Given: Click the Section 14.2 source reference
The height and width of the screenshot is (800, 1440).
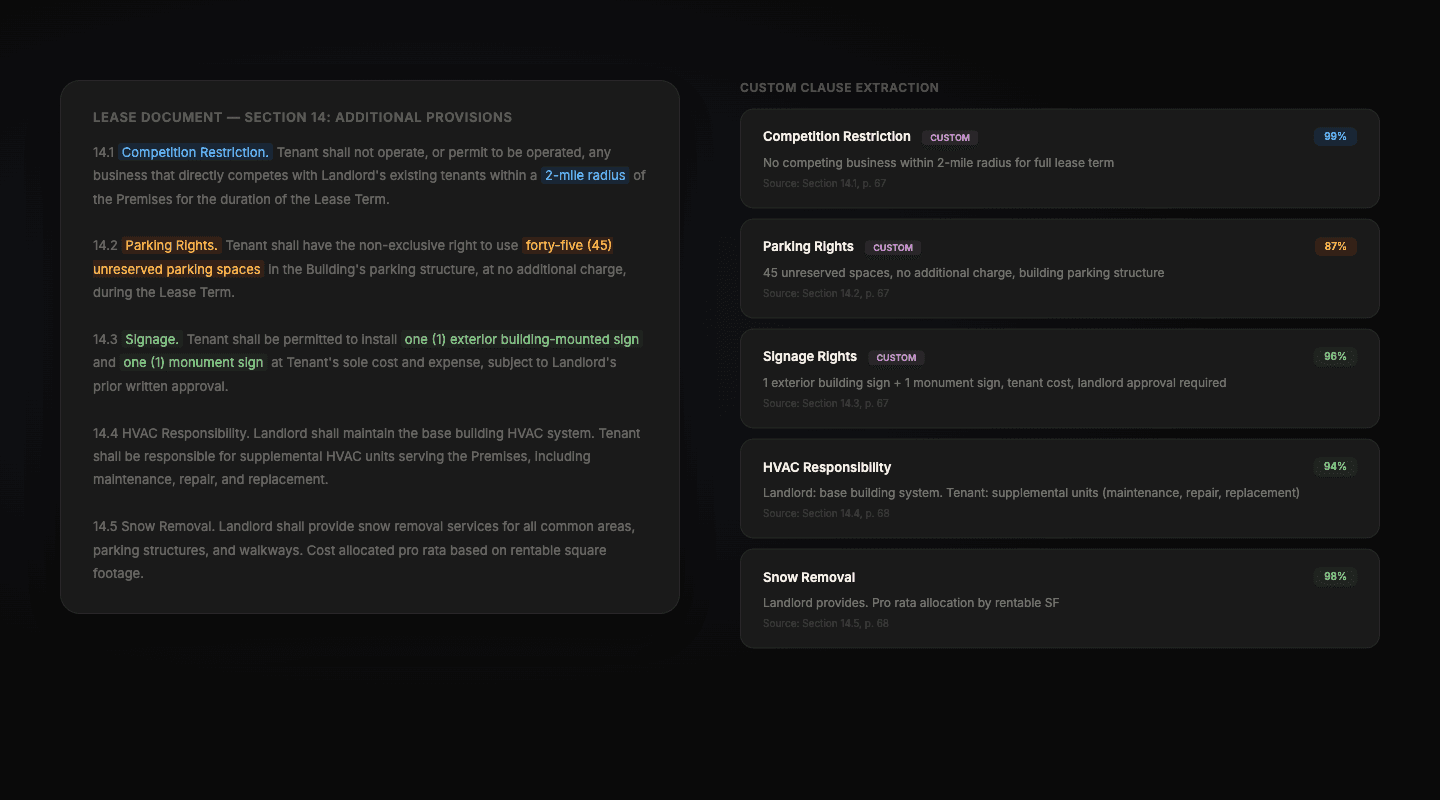Looking at the screenshot, I should [x=825, y=294].
